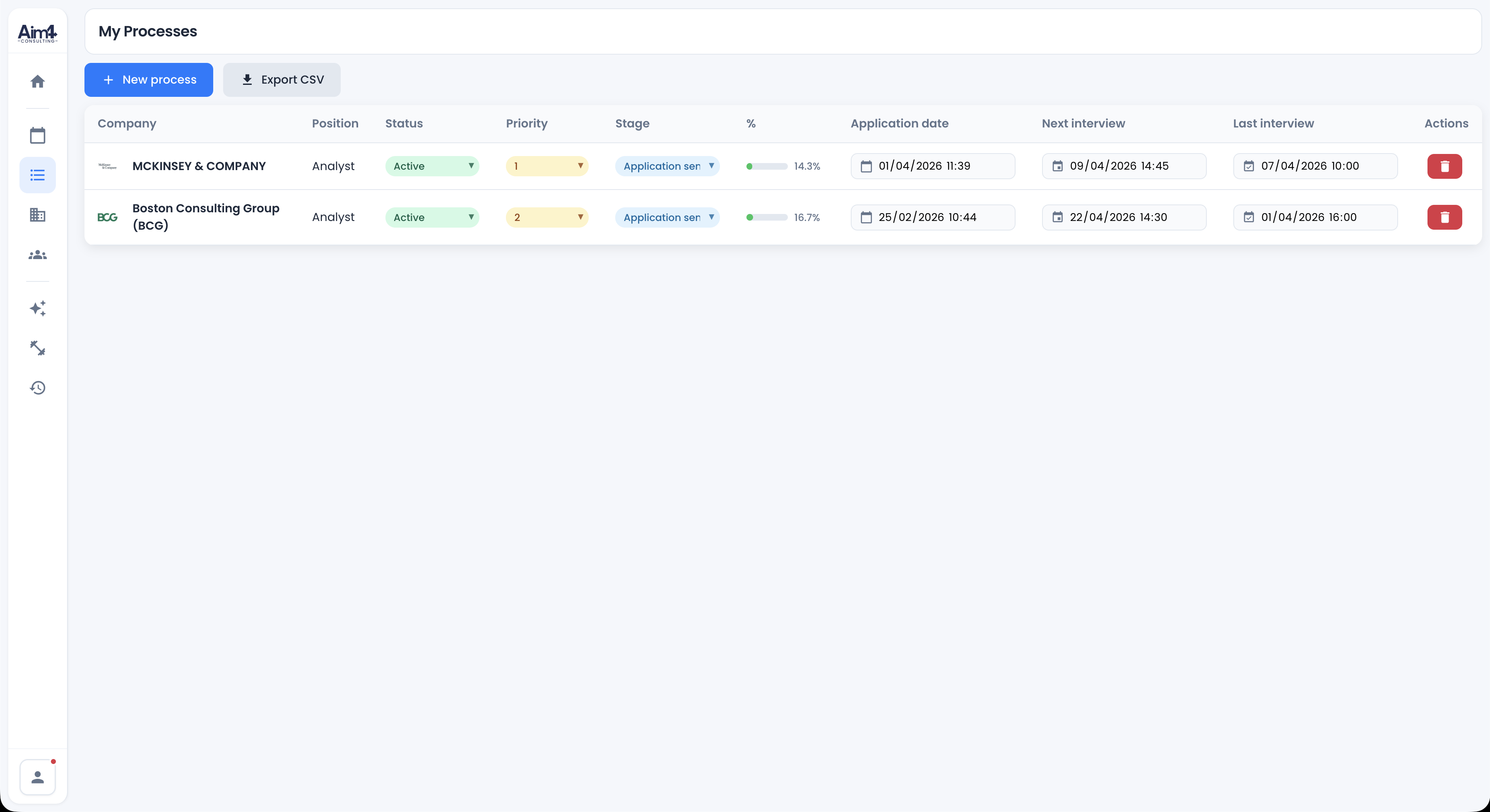Open the calendar icon in sidebar
Viewport: 1490px width, 812px height.
(x=38, y=135)
